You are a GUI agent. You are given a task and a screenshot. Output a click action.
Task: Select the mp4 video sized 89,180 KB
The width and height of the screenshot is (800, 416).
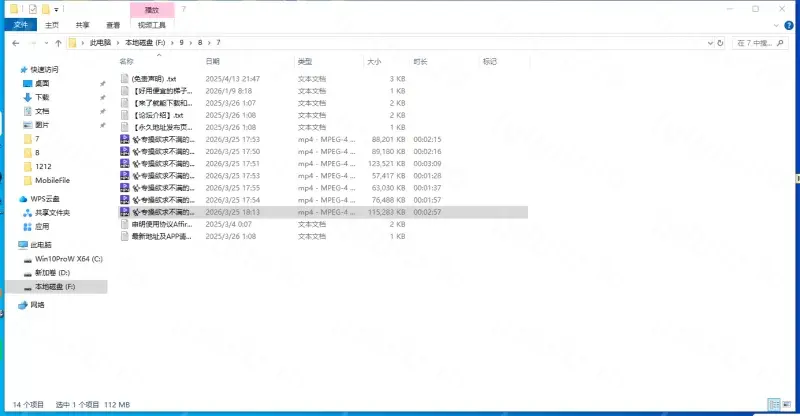click(323, 152)
